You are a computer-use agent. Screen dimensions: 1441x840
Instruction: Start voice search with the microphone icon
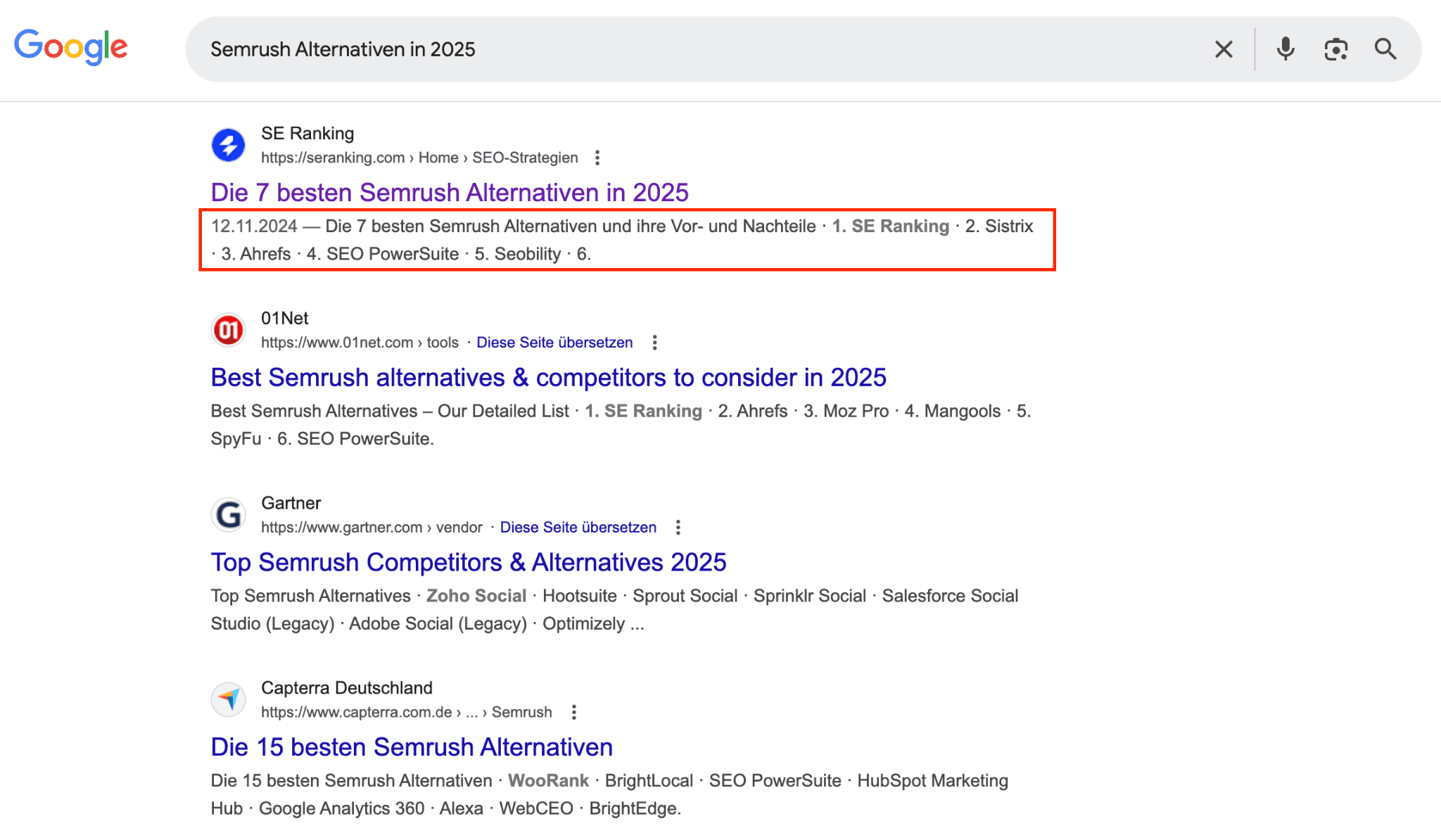click(x=1286, y=49)
